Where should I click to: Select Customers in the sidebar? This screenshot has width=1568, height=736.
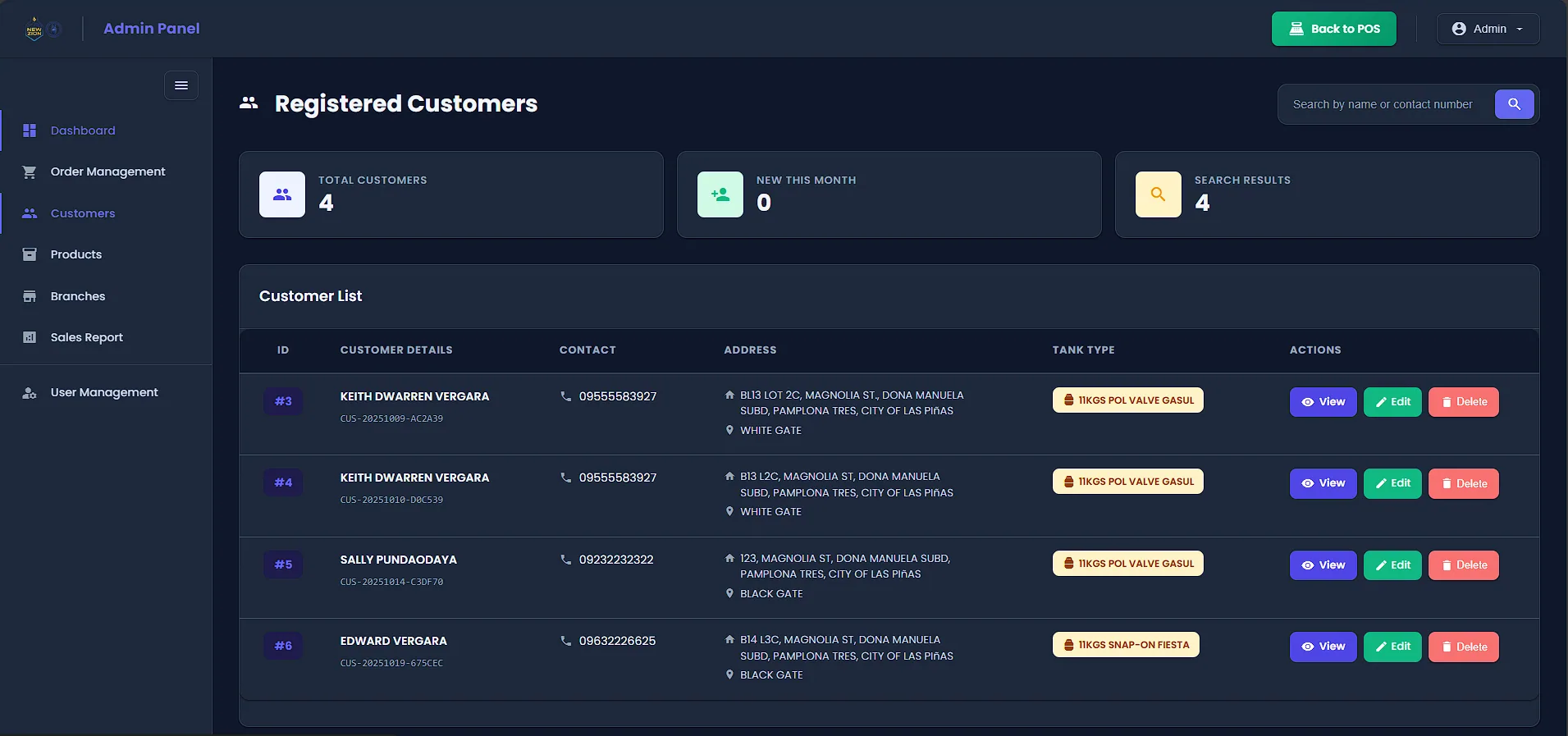(x=106, y=213)
